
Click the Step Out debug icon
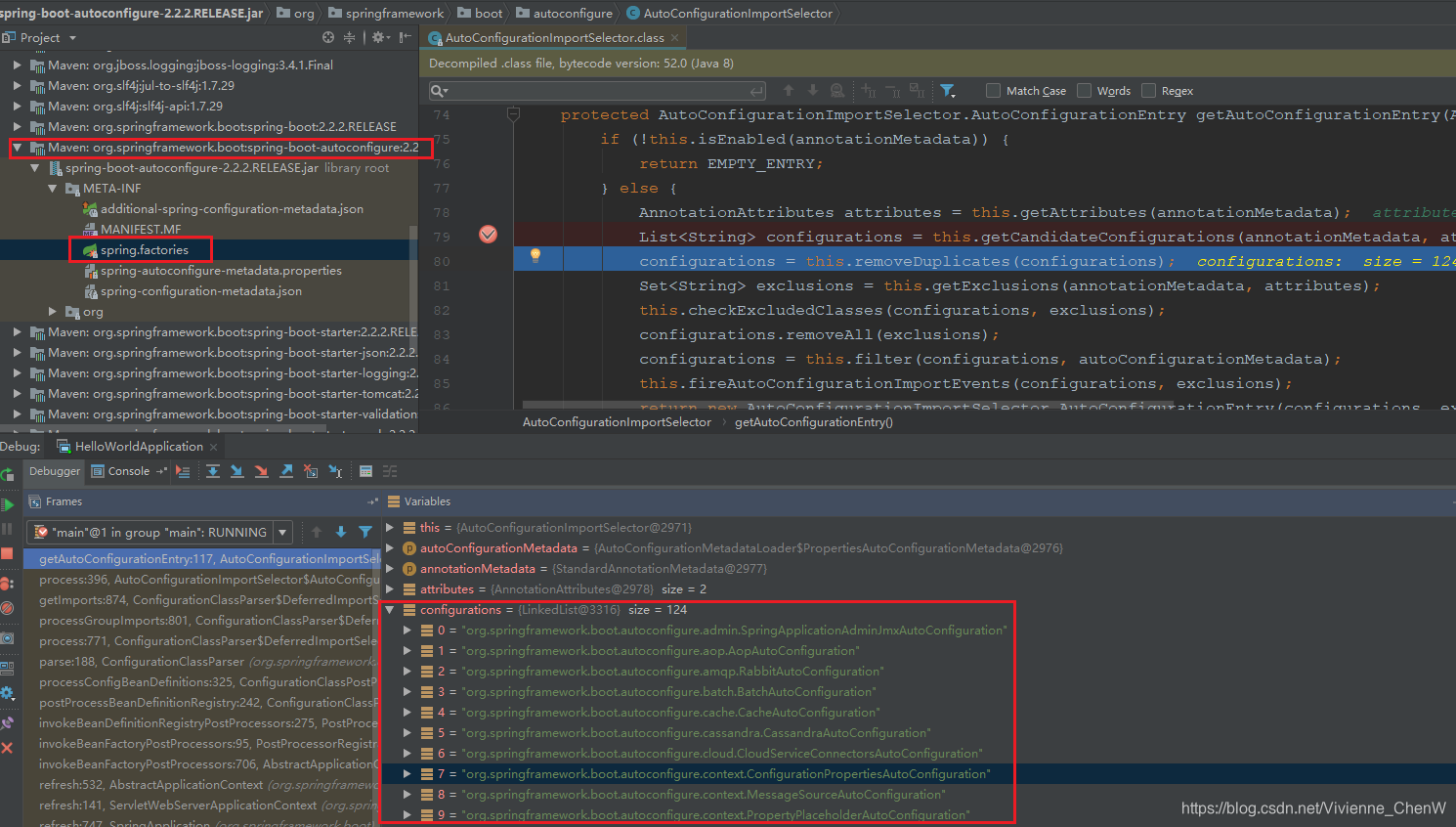click(x=286, y=471)
